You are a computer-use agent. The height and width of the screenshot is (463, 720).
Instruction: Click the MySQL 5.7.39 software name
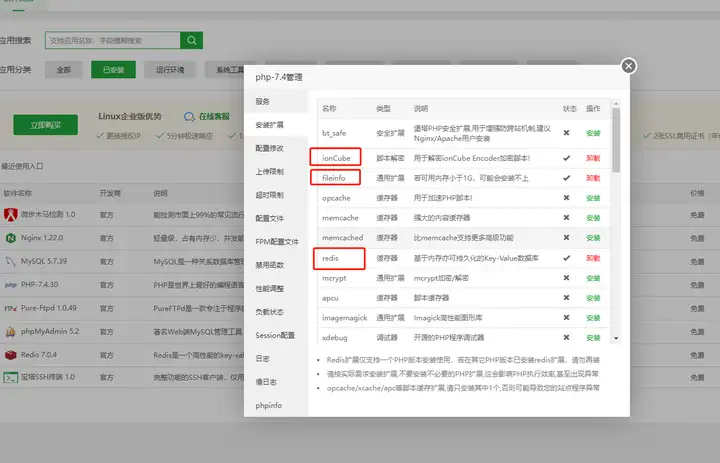coord(44,261)
